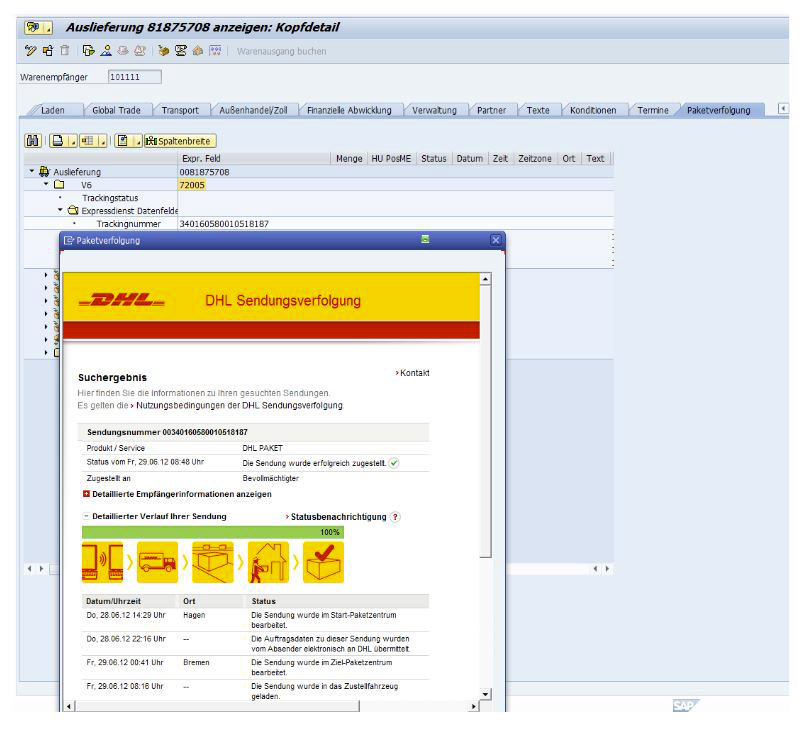Image resolution: width=804 pixels, height=730 pixels.
Task: Click the DHL delivery truck step icon
Action: 158,562
